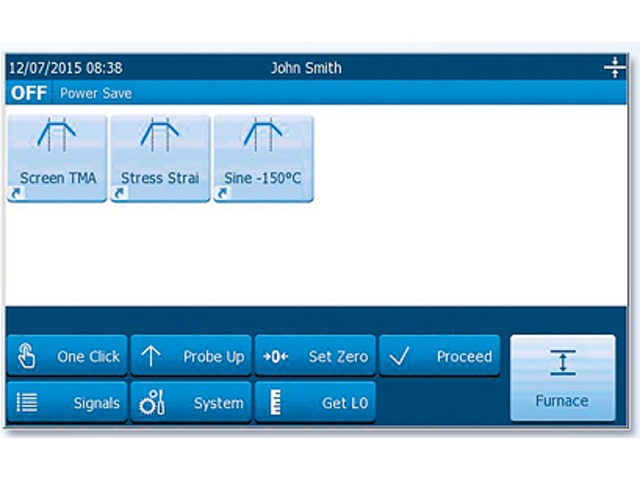This screenshot has height=480, width=640.
Task: Click shortcut arrow on Screen TMA tile
Action: click(x=15, y=194)
